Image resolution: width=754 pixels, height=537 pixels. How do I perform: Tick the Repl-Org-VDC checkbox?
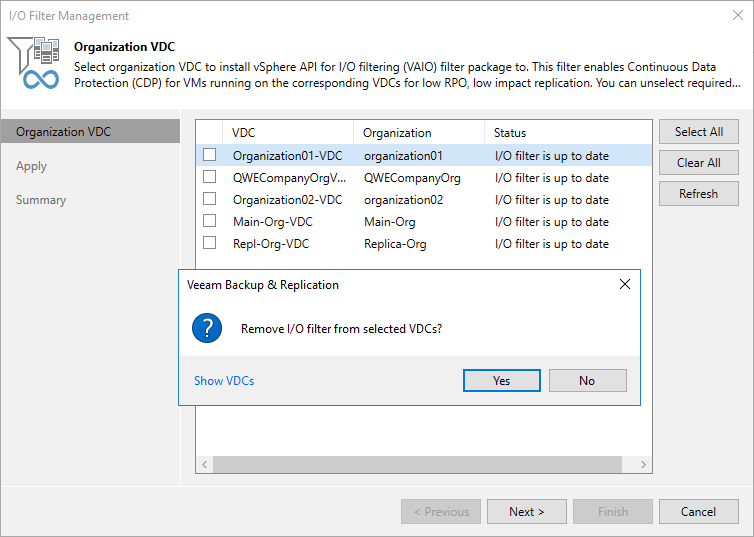click(x=209, y=243)
